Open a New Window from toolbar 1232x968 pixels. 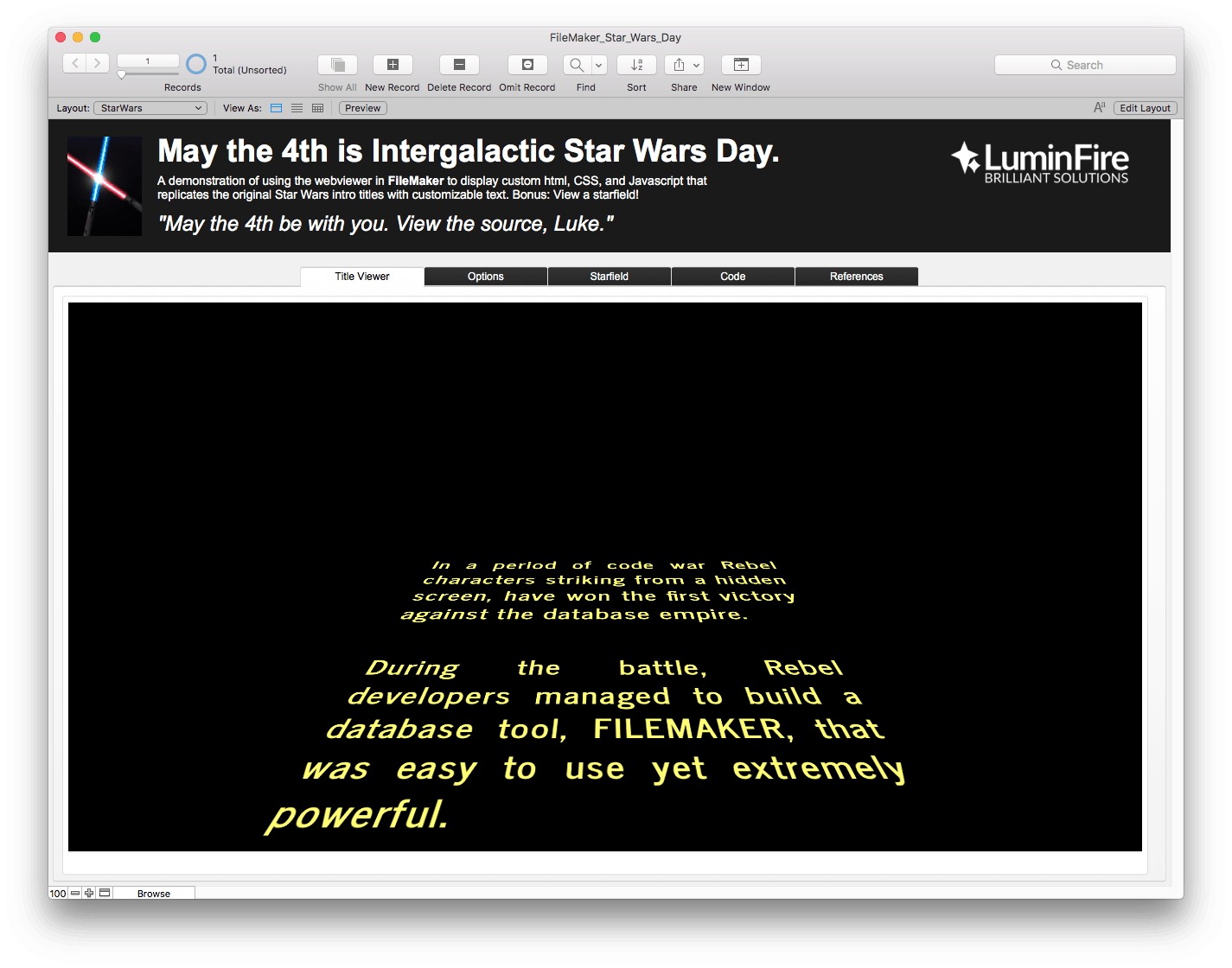tap(741, 65)
